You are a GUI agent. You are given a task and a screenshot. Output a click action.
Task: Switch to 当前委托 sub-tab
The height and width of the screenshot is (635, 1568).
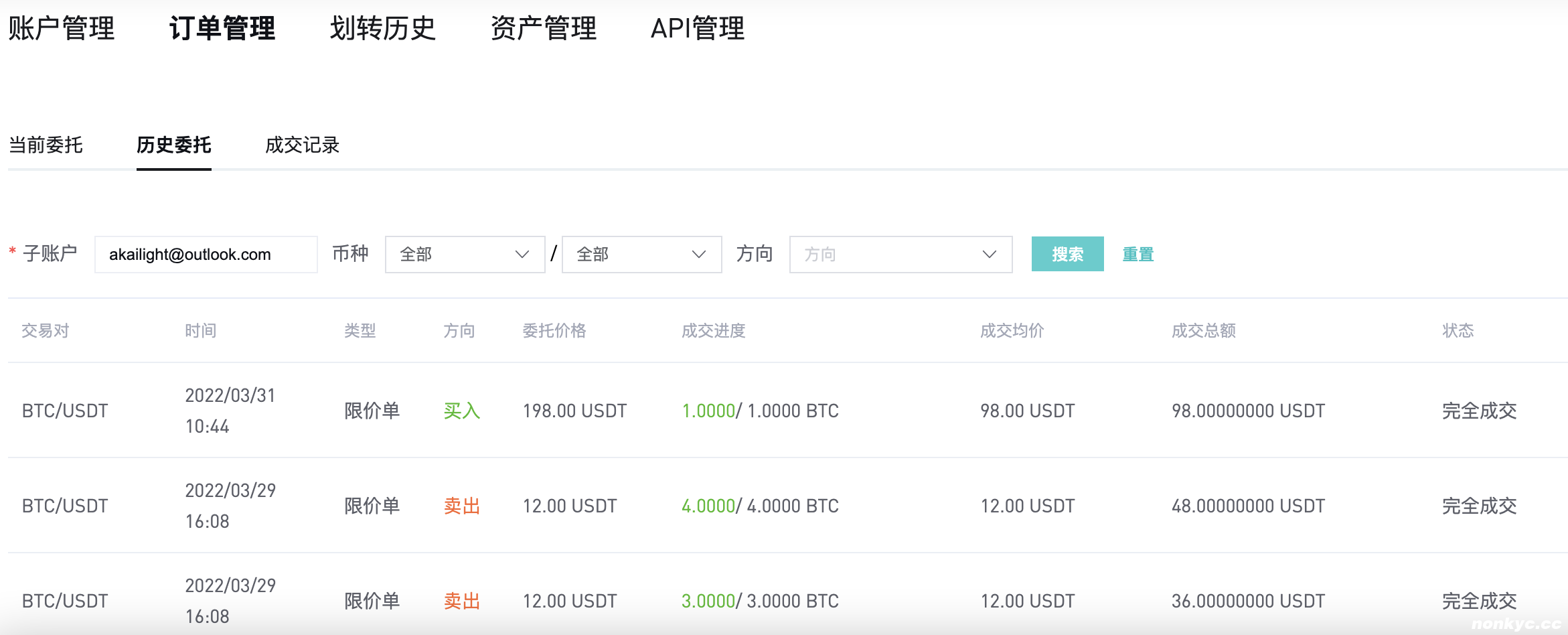point(46,145)
